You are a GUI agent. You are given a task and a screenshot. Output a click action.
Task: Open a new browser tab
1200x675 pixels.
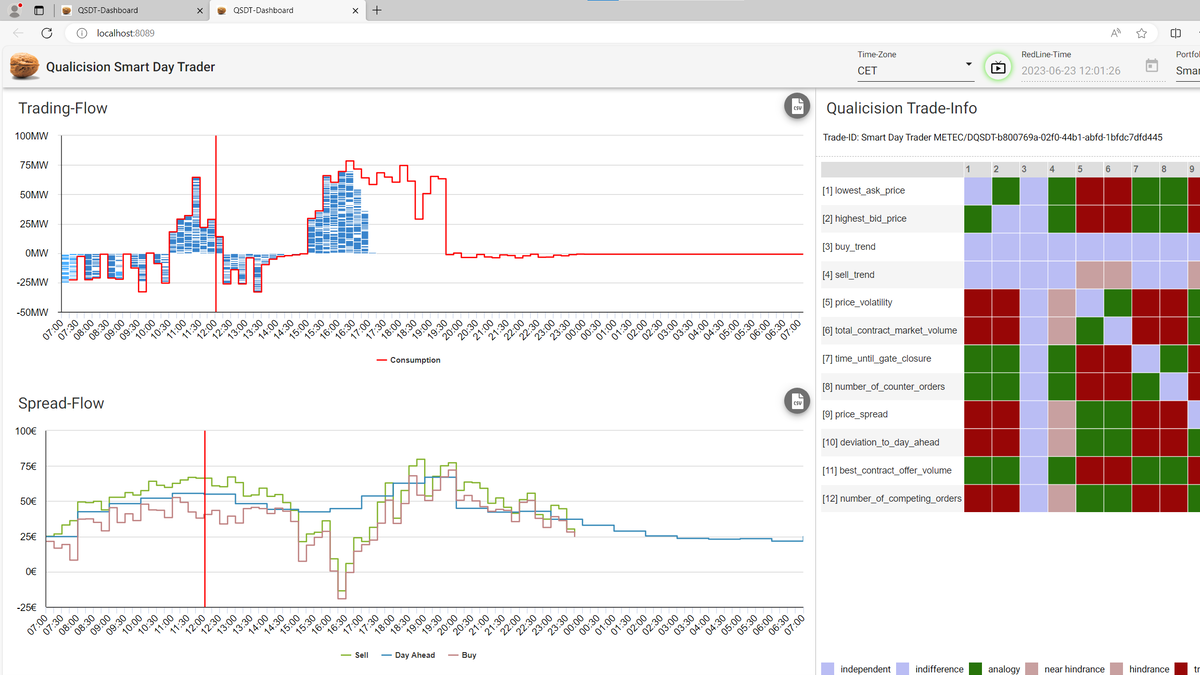pyautogui.click(x=377, y=10)
